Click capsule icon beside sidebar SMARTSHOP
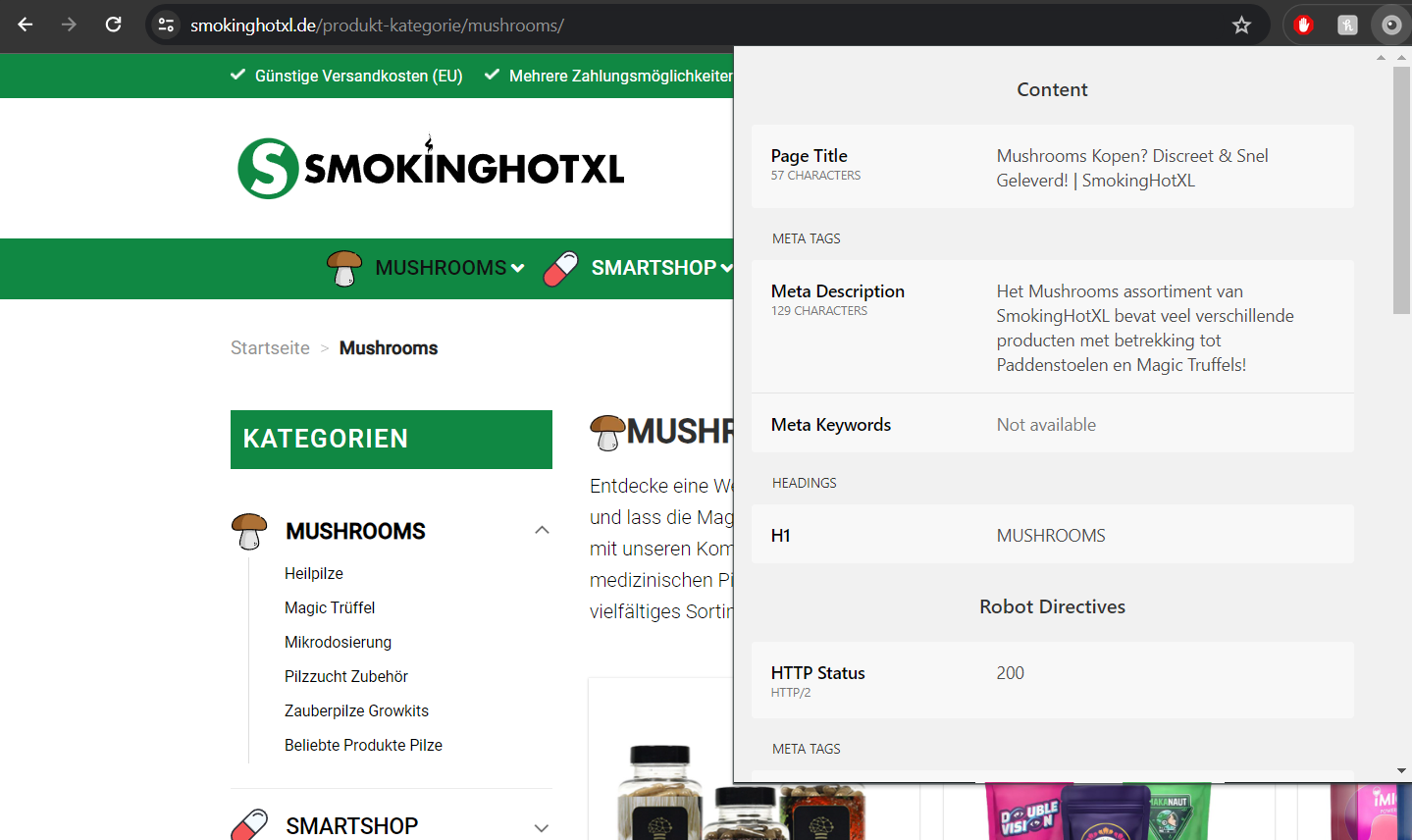1412x840 pixels. tap(249, 824)
